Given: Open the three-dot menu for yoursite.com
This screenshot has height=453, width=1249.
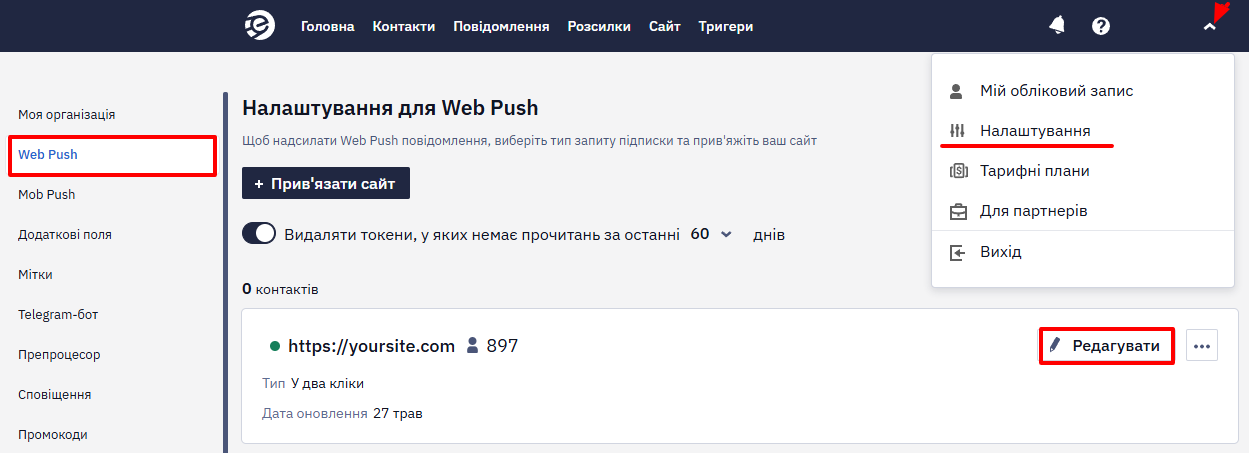Looking at the screenshot, I should [1202, 346].
